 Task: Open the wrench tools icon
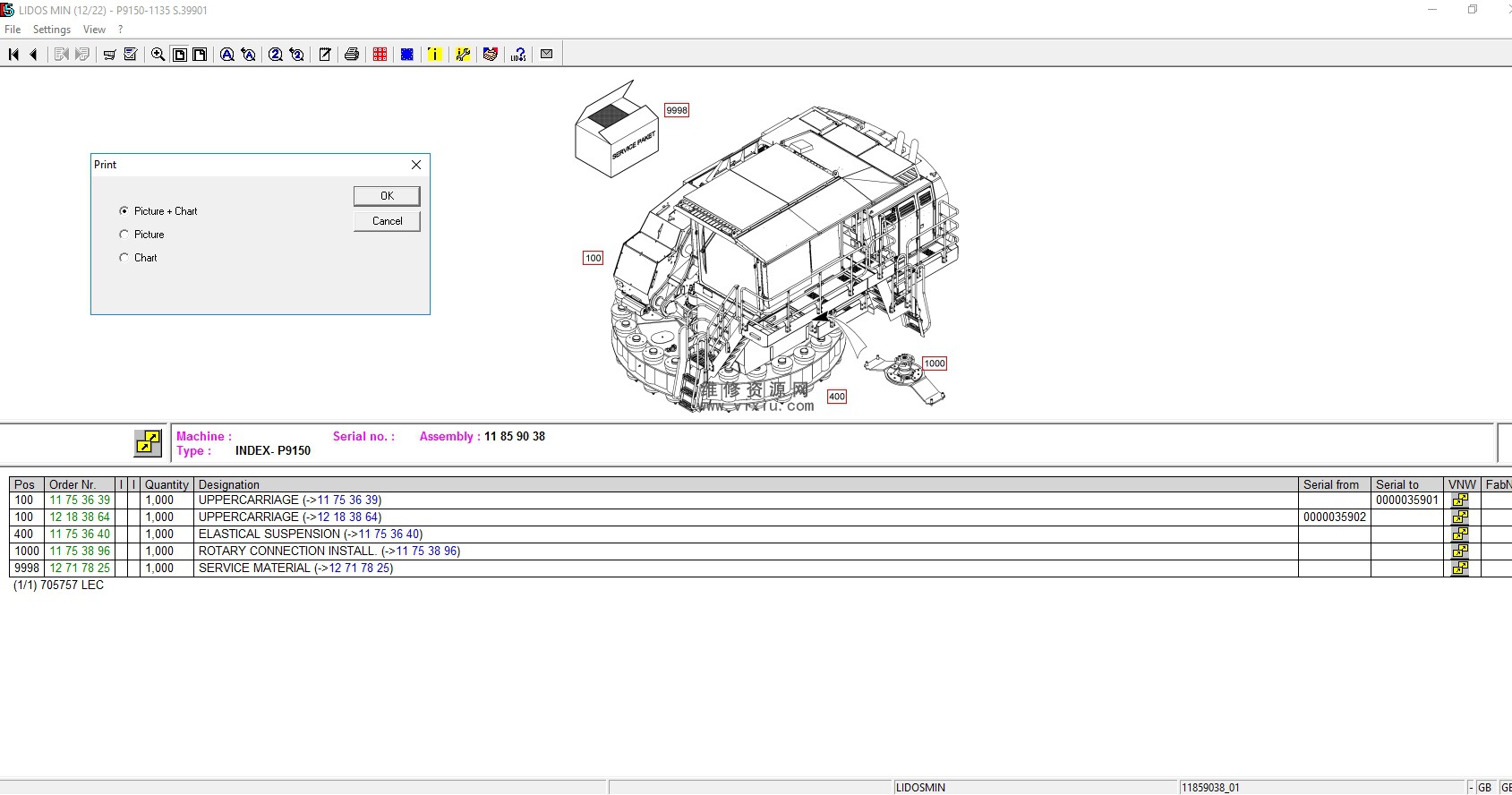(463, 55)
